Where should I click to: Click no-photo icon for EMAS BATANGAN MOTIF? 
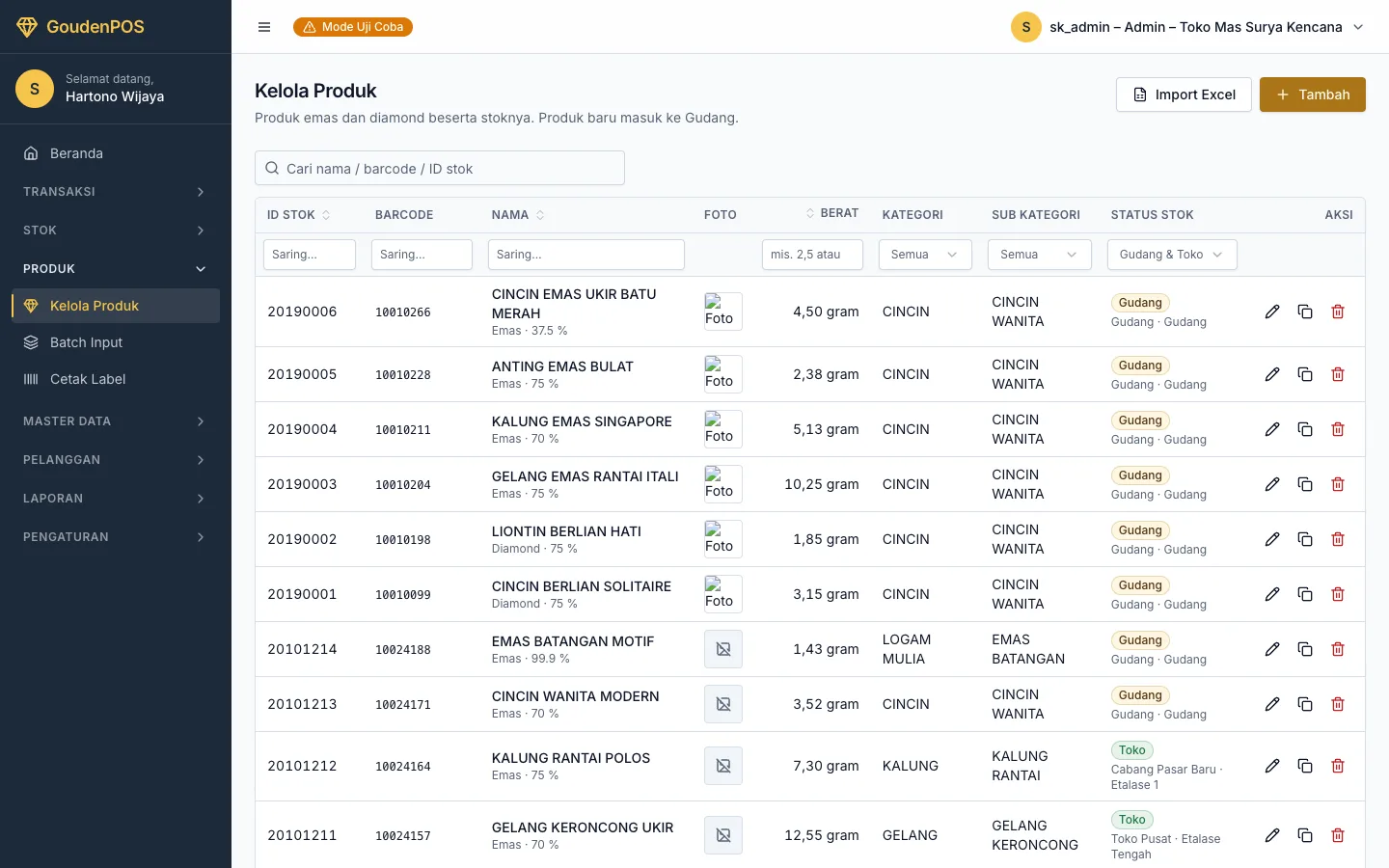tap(723, 649)
